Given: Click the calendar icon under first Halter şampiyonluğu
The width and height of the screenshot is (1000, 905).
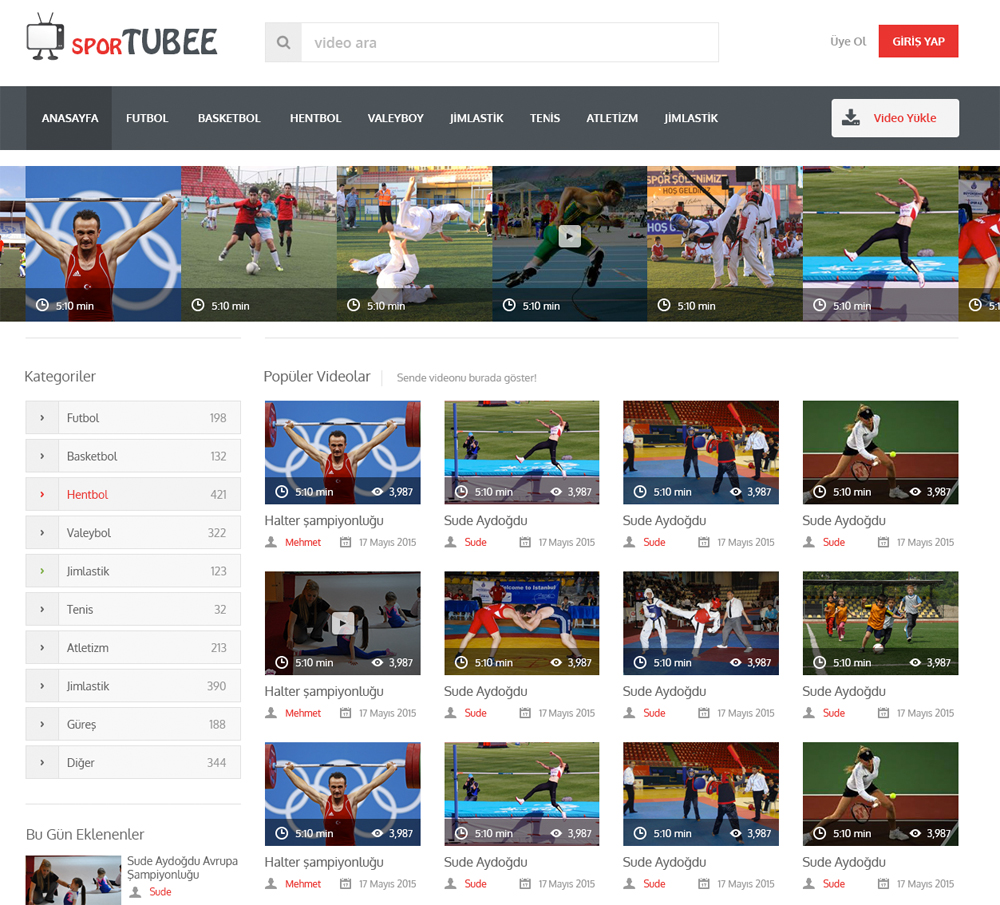Looking at the screenshot, I should pos(346,542).
